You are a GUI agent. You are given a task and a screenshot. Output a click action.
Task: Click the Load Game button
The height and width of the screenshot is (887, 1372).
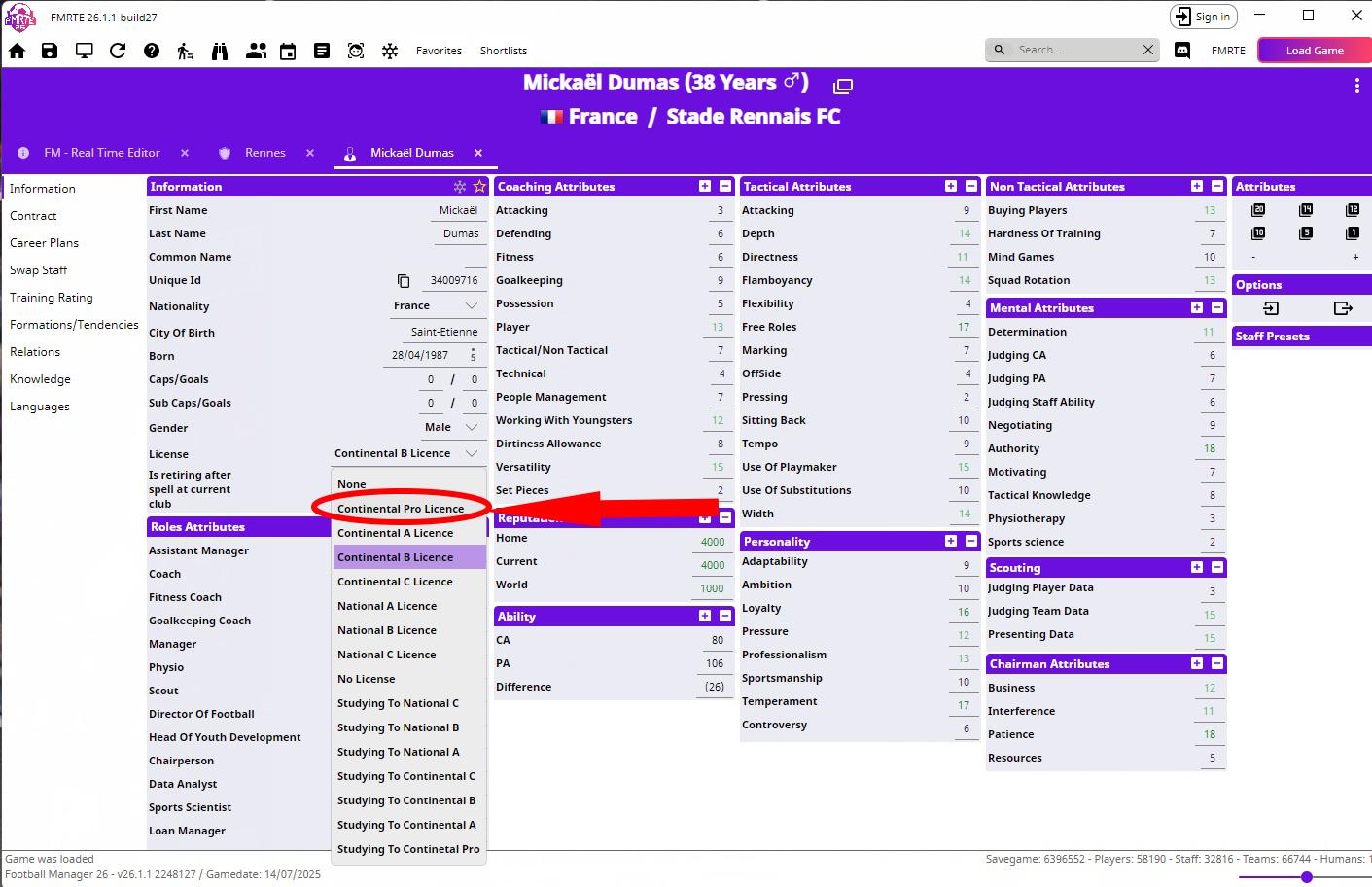point(1314,51)
